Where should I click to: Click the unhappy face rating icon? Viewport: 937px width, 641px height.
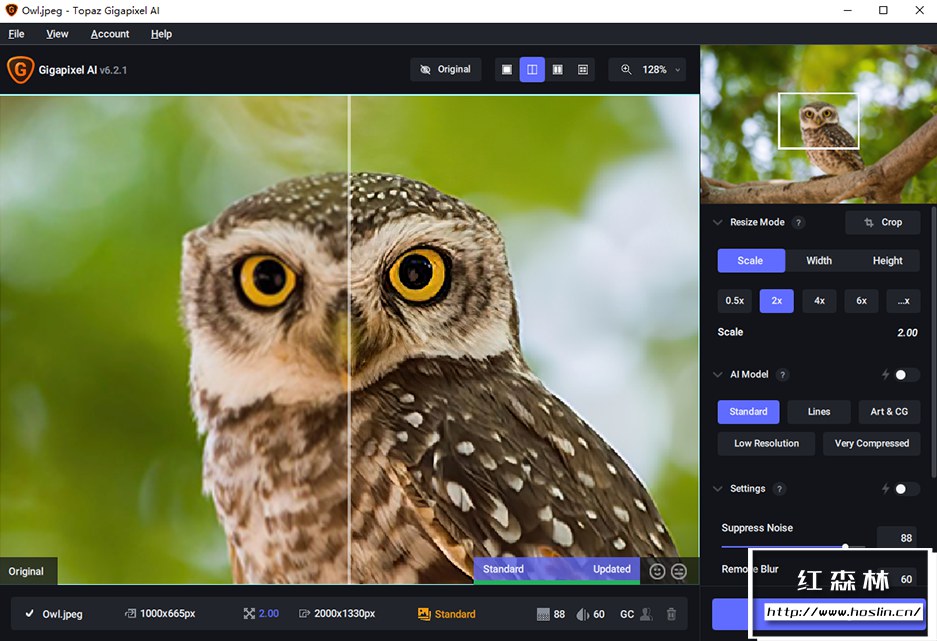[679, 571]
